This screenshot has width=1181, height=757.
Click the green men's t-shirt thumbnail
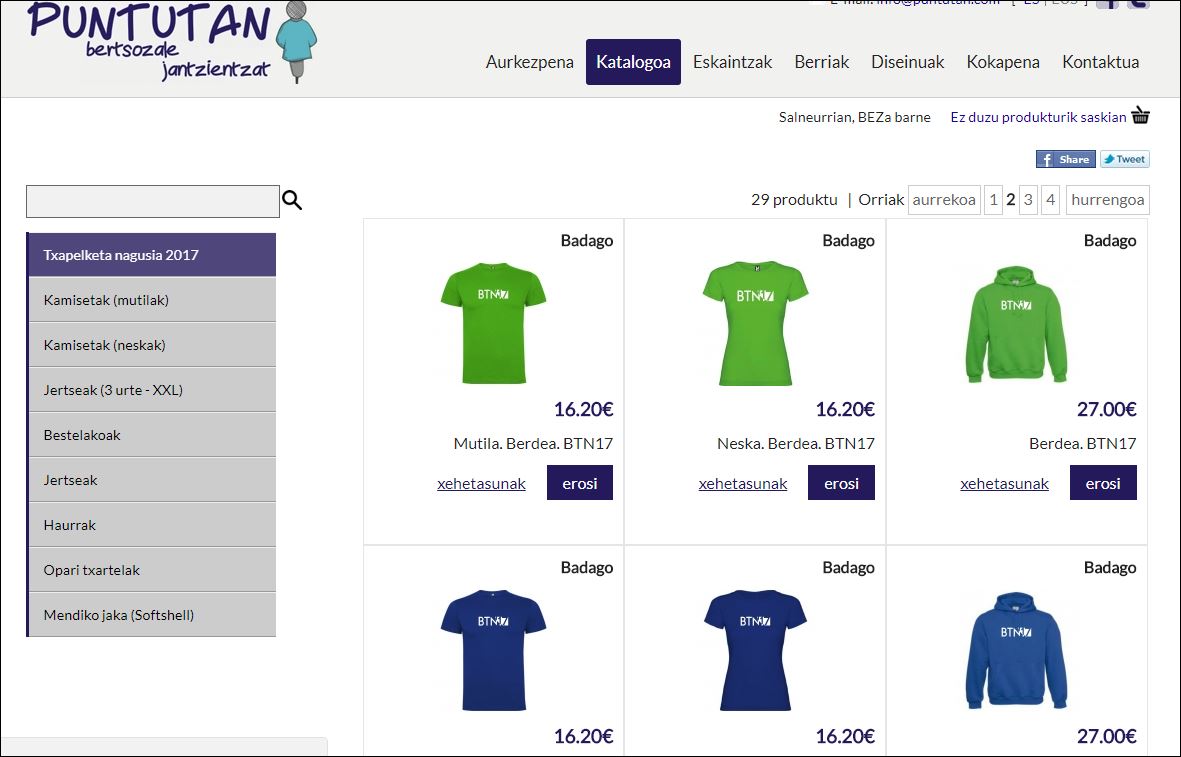493,323
